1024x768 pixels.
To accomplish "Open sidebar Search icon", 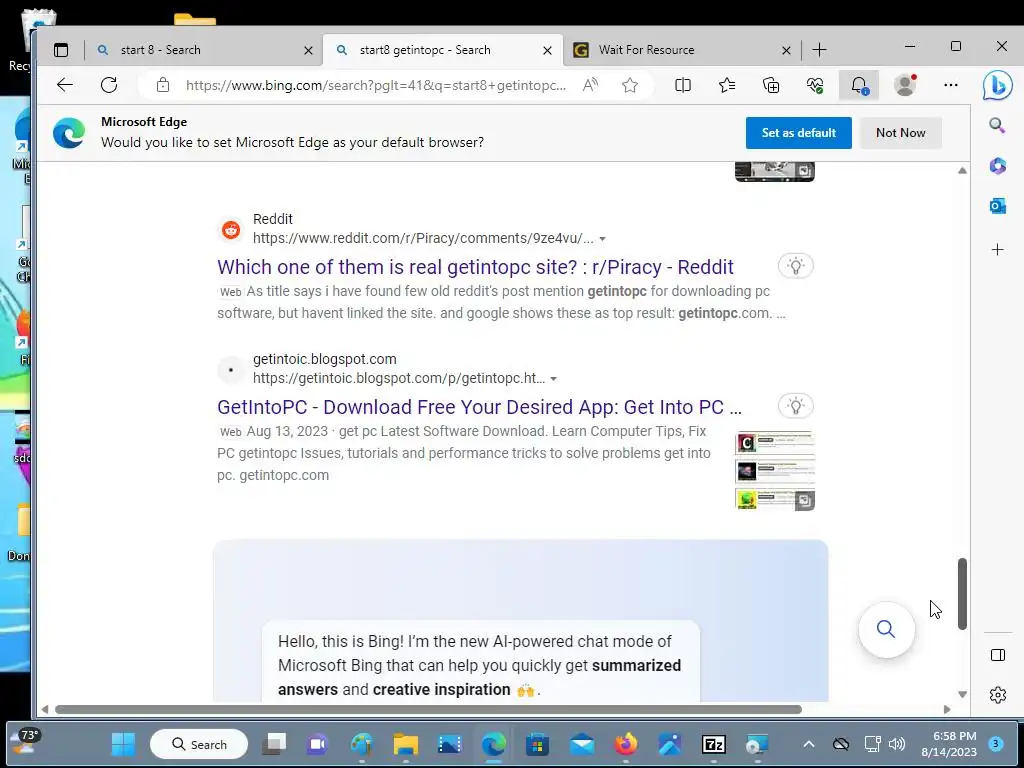I will pyautogui.click(x=997, y=125).
